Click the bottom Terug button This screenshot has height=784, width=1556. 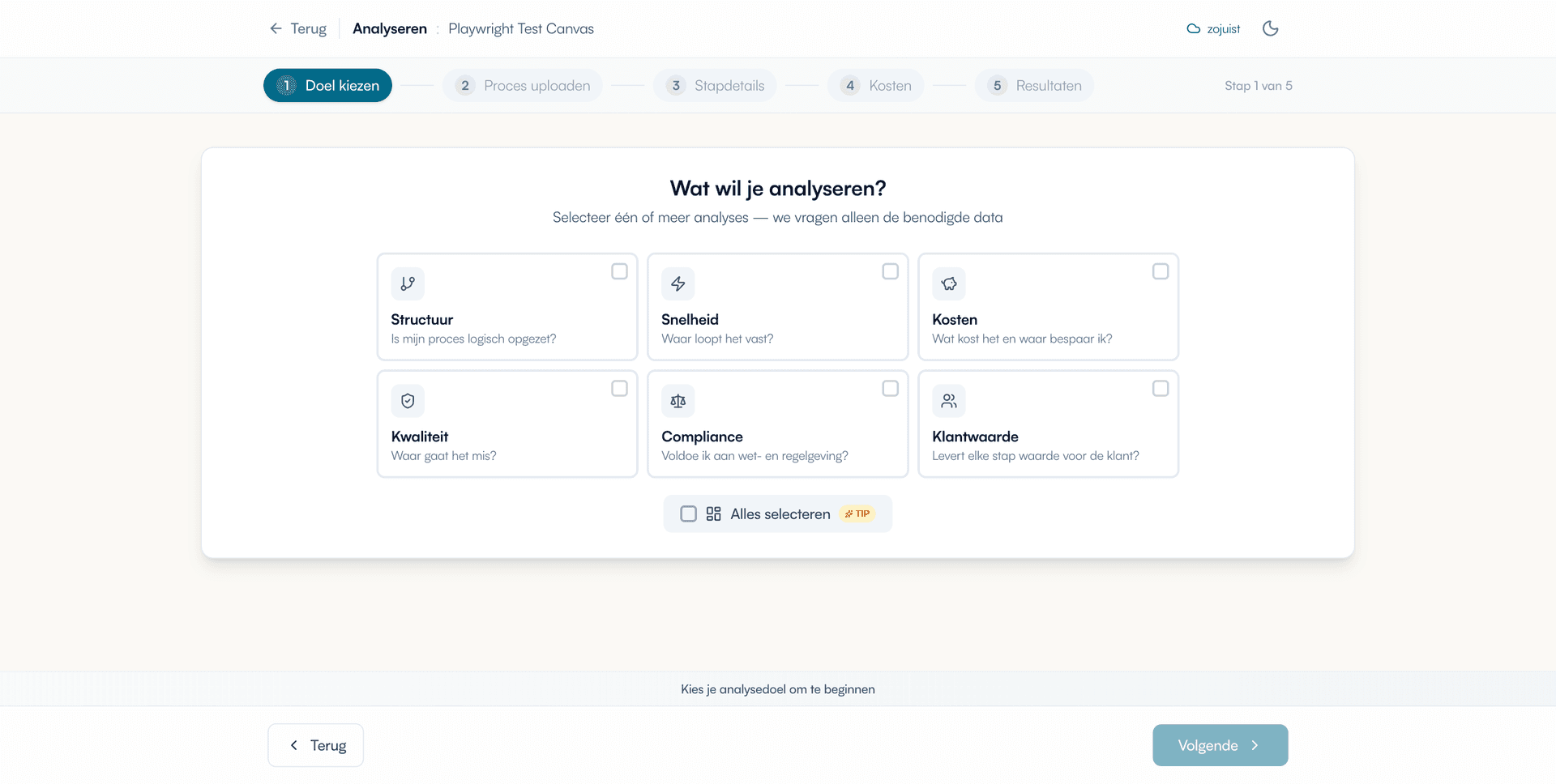pos(316,745)
